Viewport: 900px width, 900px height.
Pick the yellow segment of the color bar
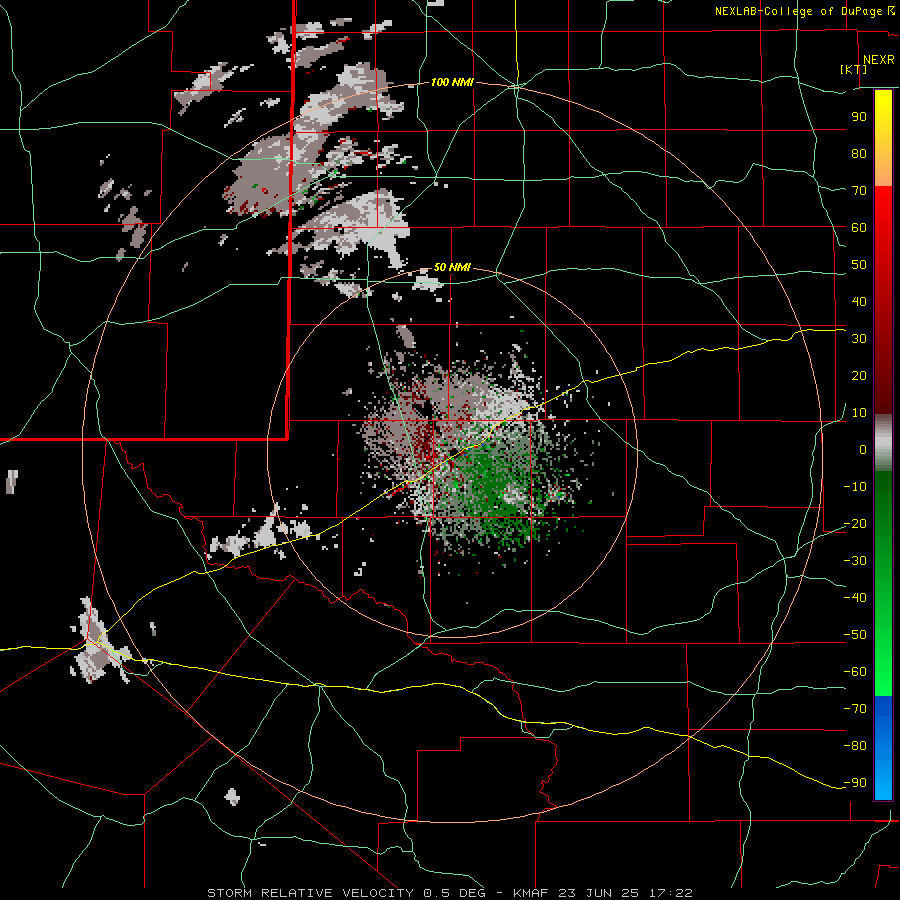tap(883, 138)
